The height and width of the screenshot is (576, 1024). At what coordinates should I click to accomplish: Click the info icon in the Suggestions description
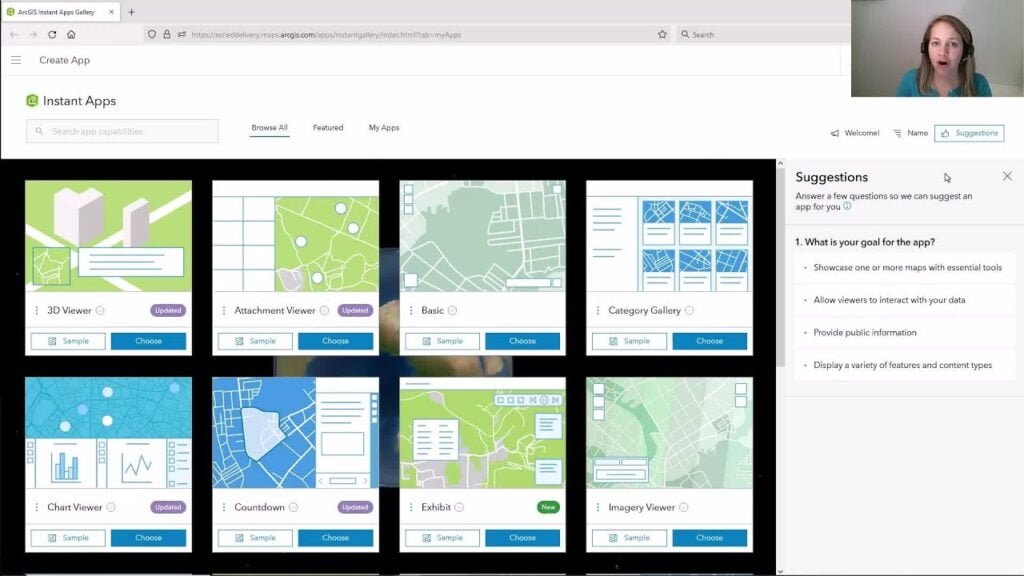pyautogui.click(x=847, y=206)
